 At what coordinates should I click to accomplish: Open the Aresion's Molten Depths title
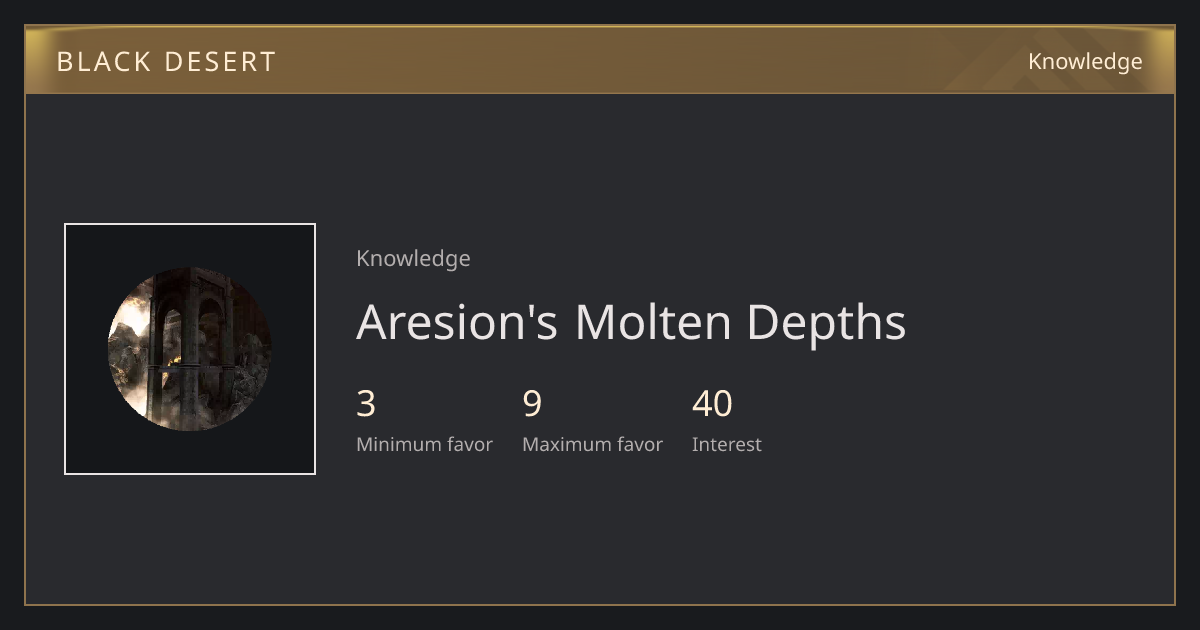tap(631, 322)
